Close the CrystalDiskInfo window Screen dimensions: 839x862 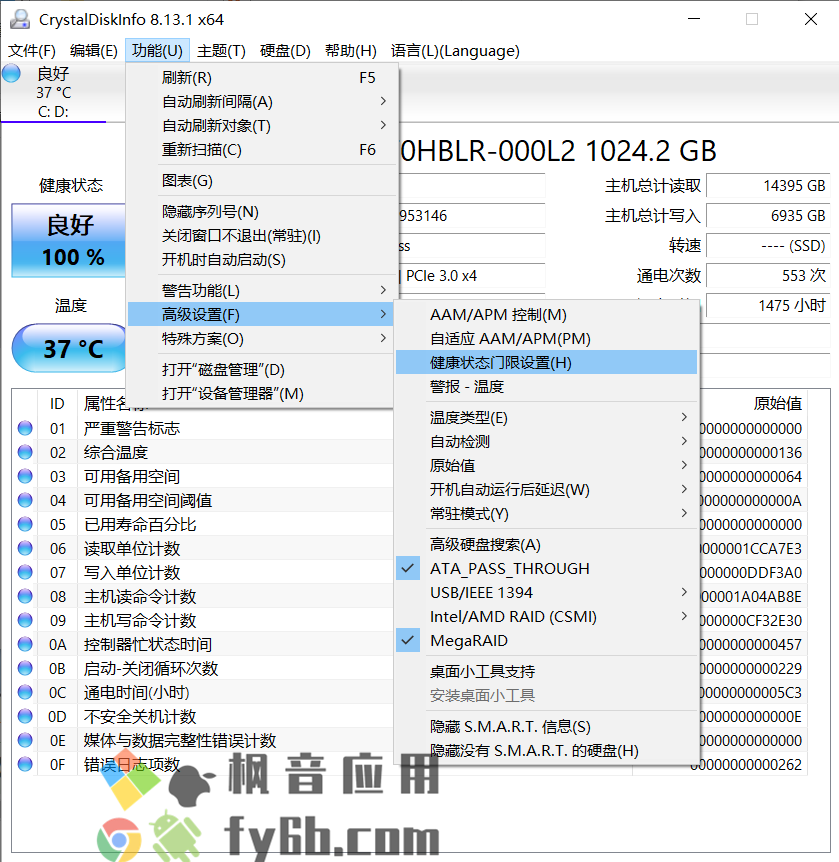pyautogui.click(x=810, y=19)
